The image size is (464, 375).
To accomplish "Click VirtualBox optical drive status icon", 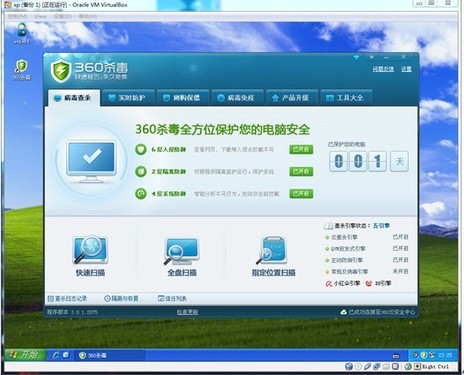I will coord(358,367).
